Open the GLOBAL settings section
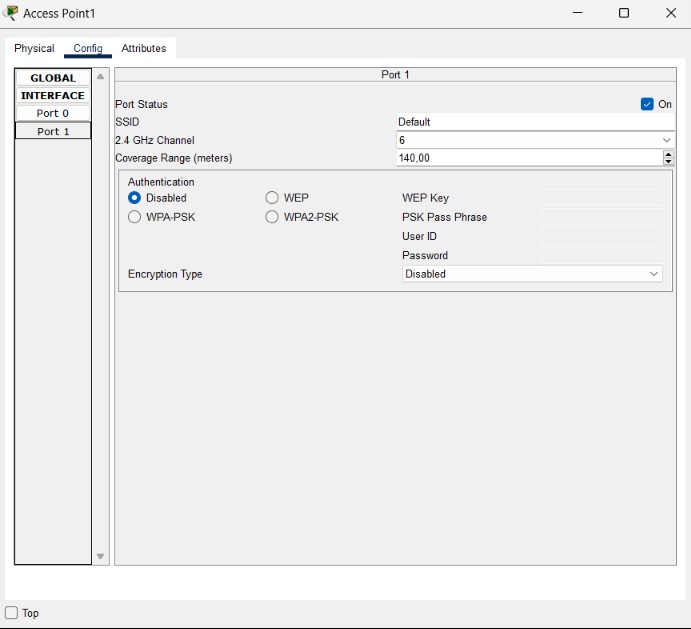 [53, 78]
